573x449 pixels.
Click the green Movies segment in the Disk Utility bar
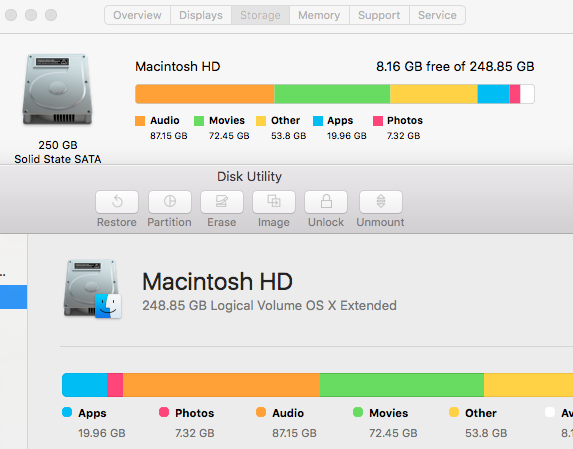coord(402,385)
